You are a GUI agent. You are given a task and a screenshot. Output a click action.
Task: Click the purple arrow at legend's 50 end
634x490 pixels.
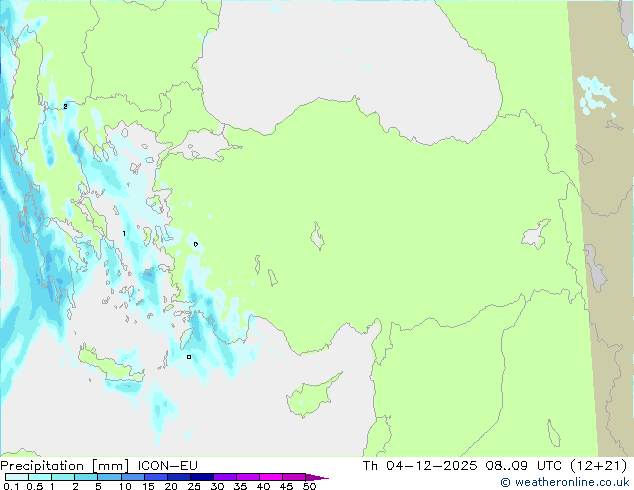pos(317,477)
